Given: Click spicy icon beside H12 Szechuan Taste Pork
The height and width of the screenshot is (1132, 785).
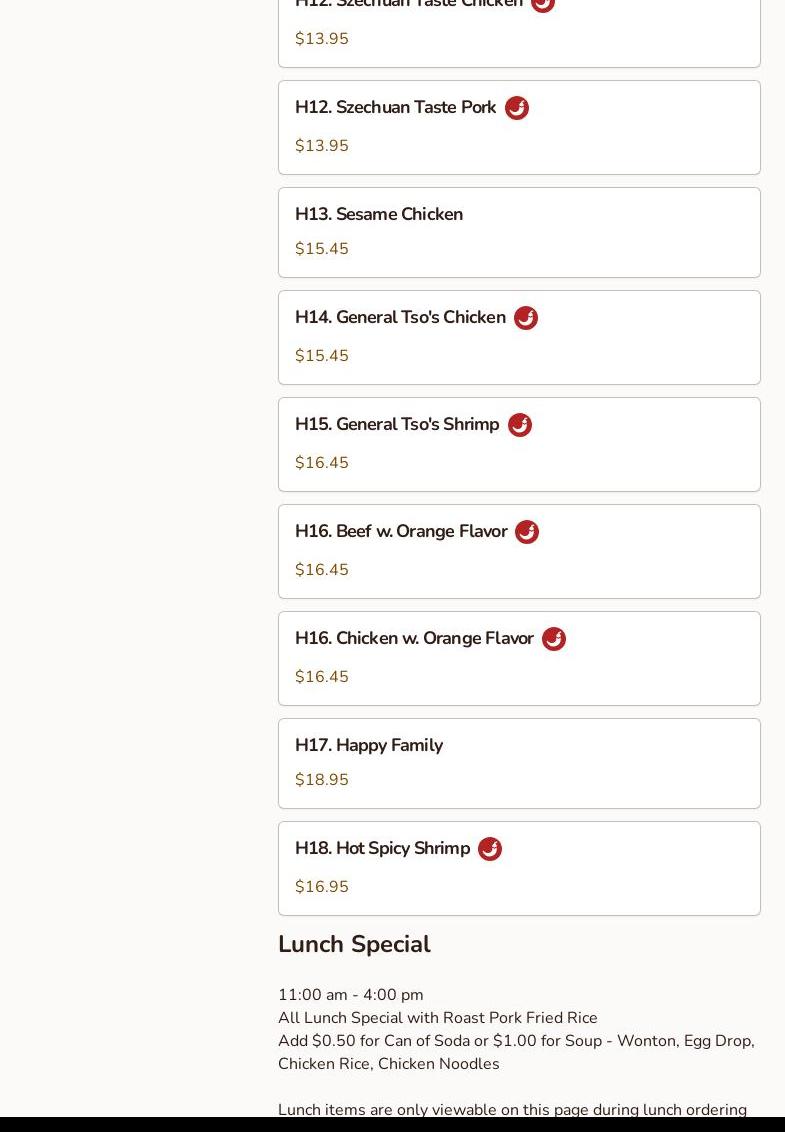Looking at the screenshot, I should (x=516, y=108).
